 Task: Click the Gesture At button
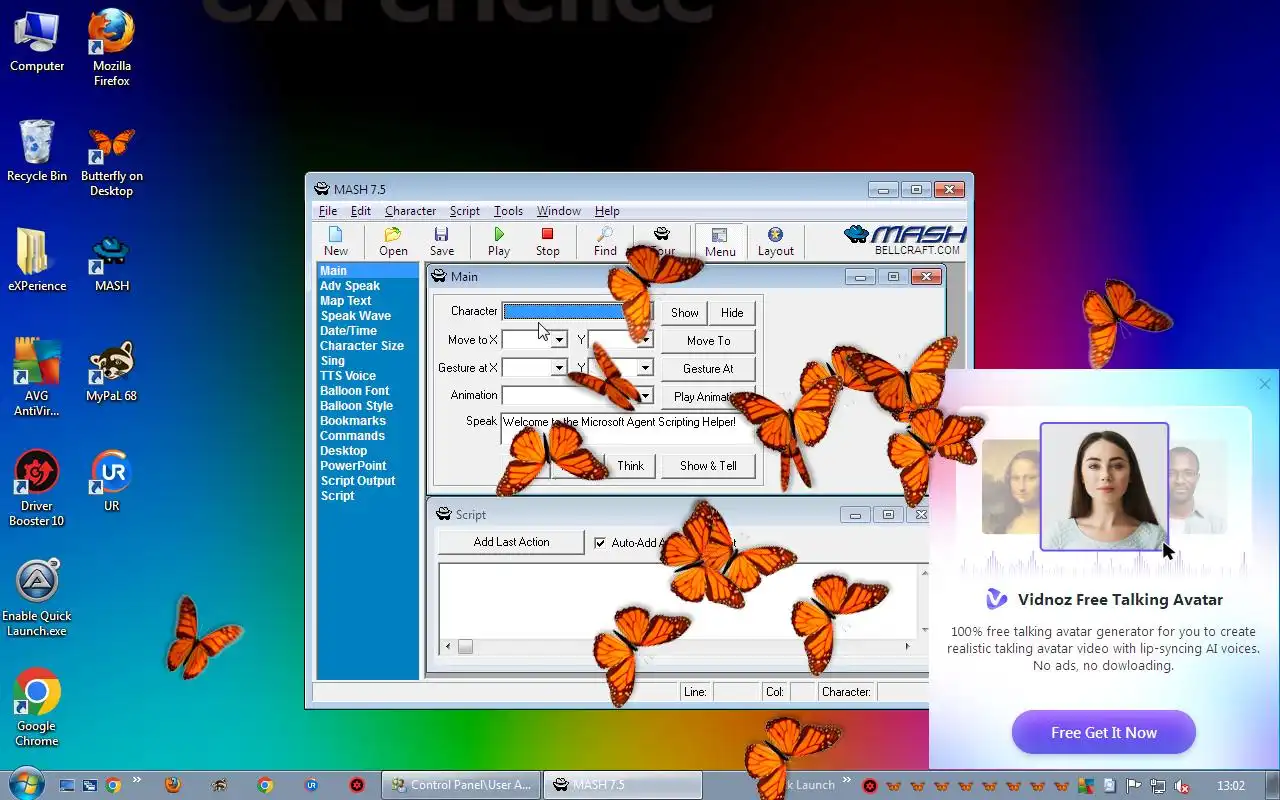point(708,369)
